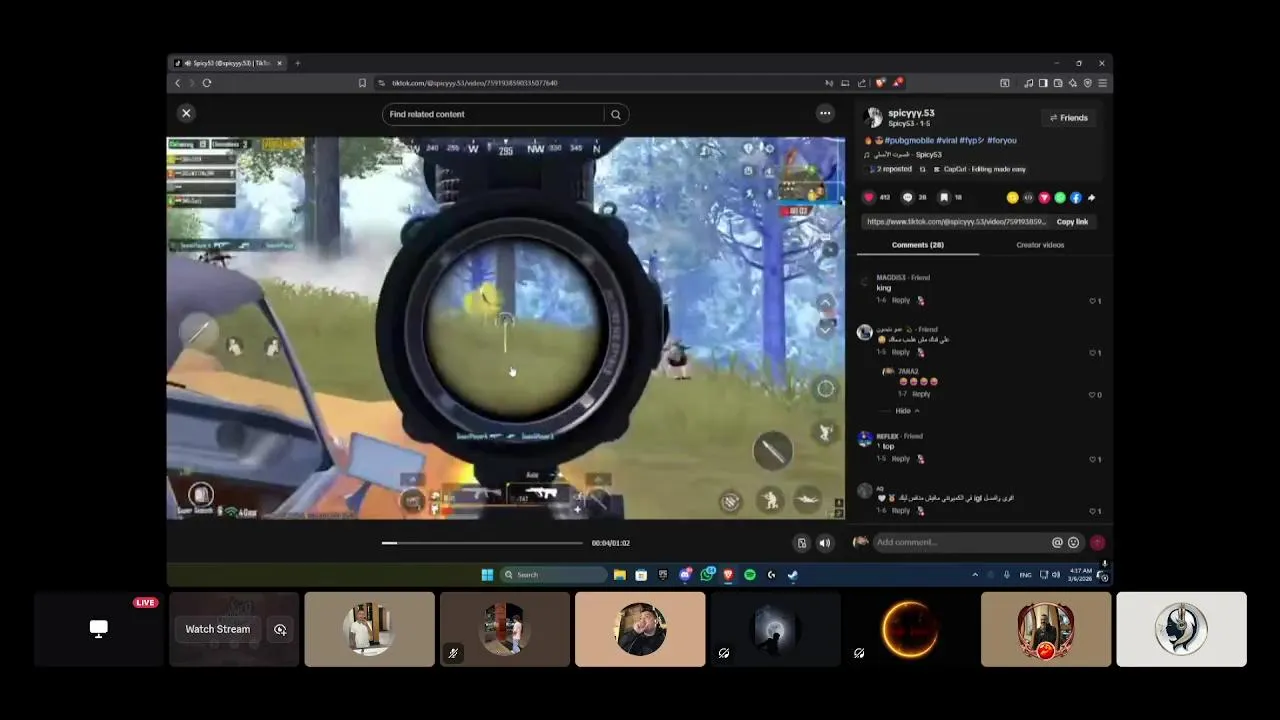Image resolution: width=1280 pixels, height=720 pixels.
Task: Like MAGDI53's "king" comment
Action: [x=1093, y=301]
